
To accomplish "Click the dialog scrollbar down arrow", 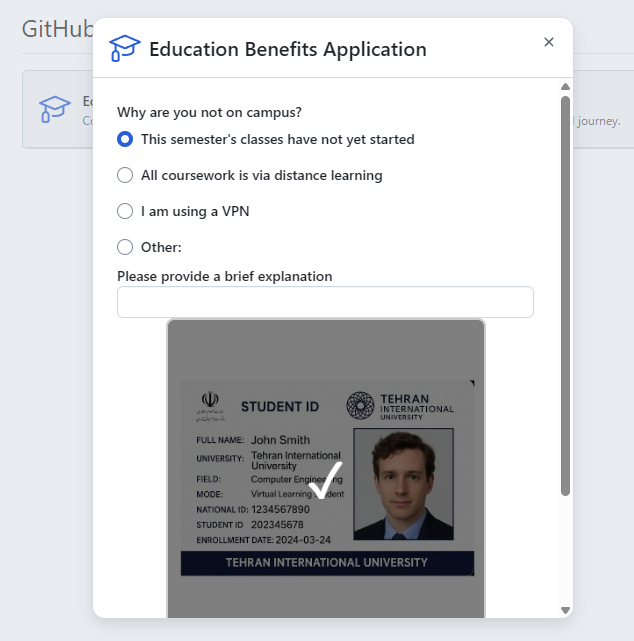I will click(x=565, y=609).
